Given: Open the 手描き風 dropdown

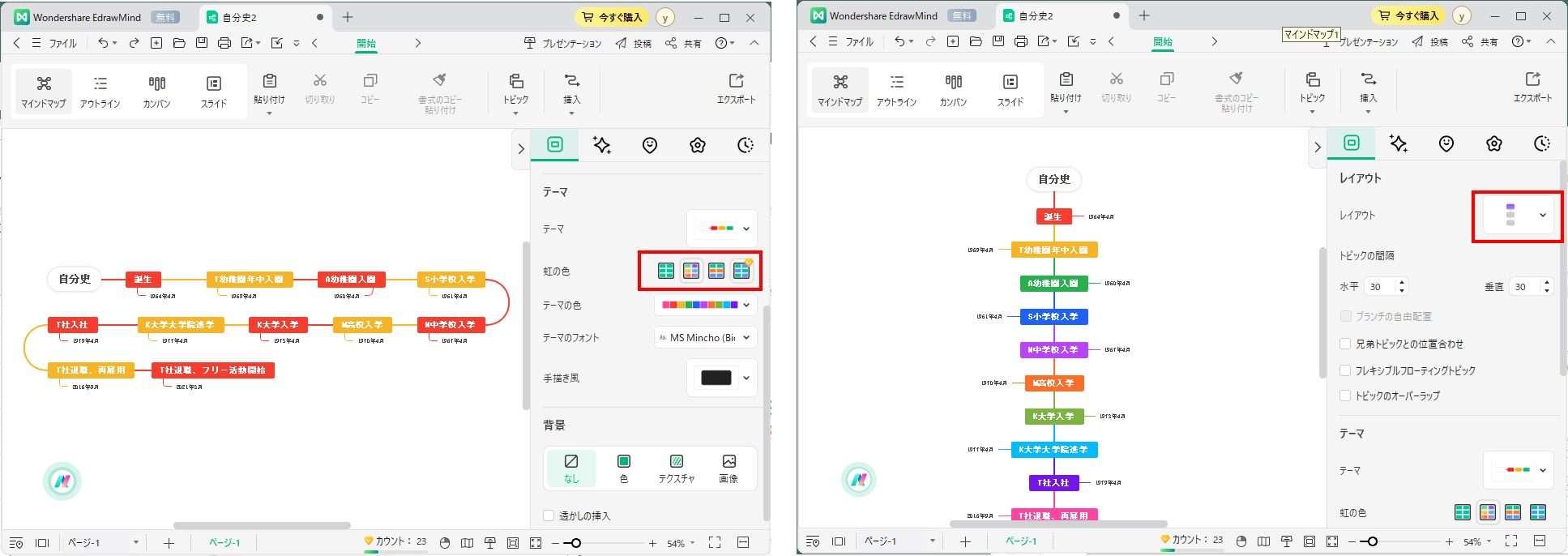Looking at the screenshot, I should click(722, 378).
